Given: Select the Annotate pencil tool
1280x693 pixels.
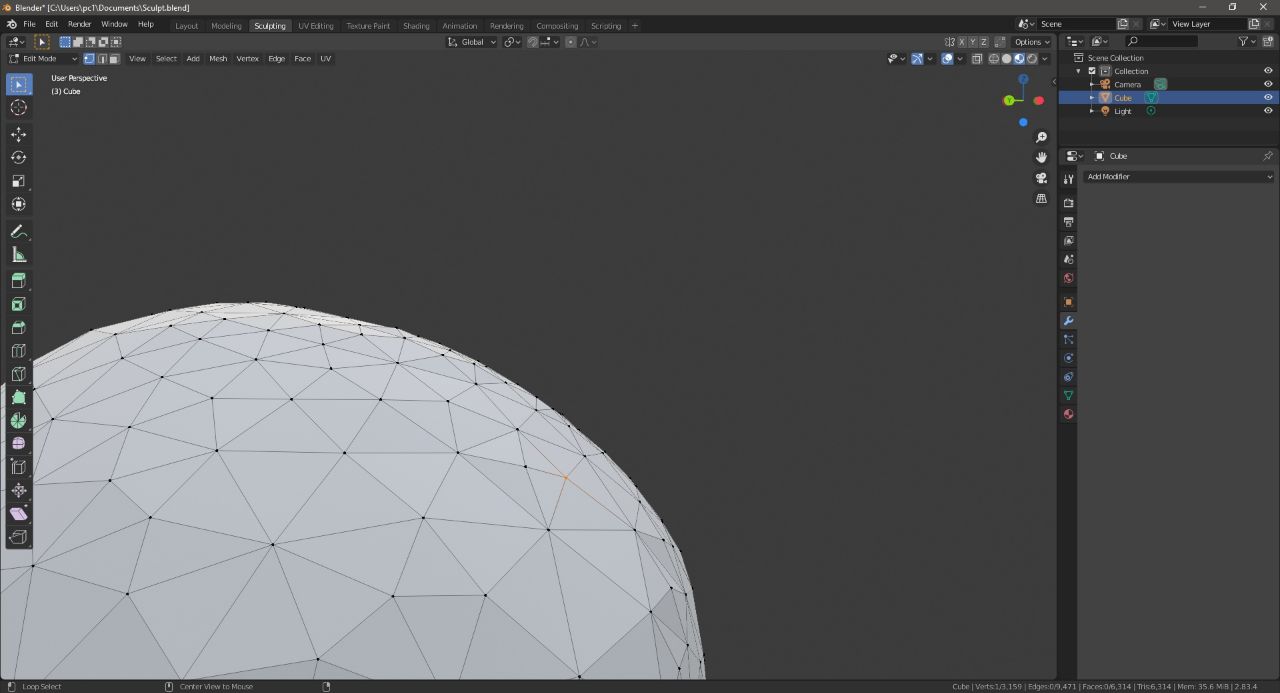Looking at the screenshot, I should (19, 232).
